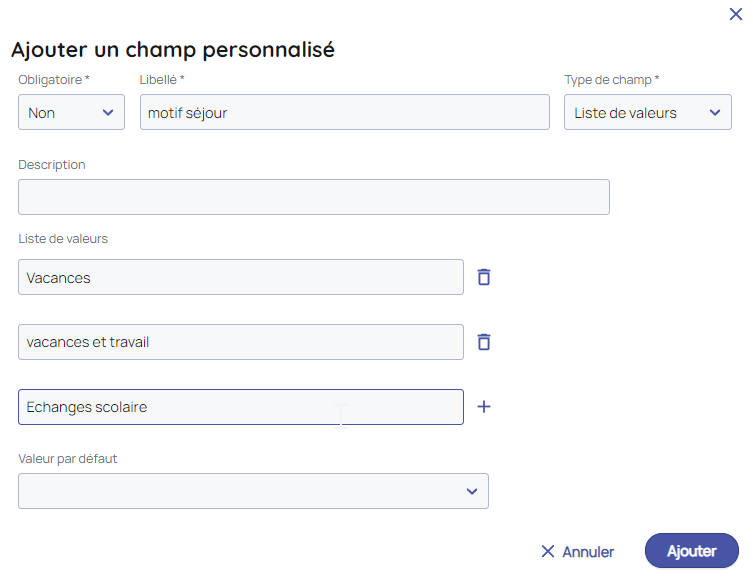Image resolution: width=753 pixels, height=580 pixels.
Task: Cancel with the Annuler button
Action: [578, 551]
